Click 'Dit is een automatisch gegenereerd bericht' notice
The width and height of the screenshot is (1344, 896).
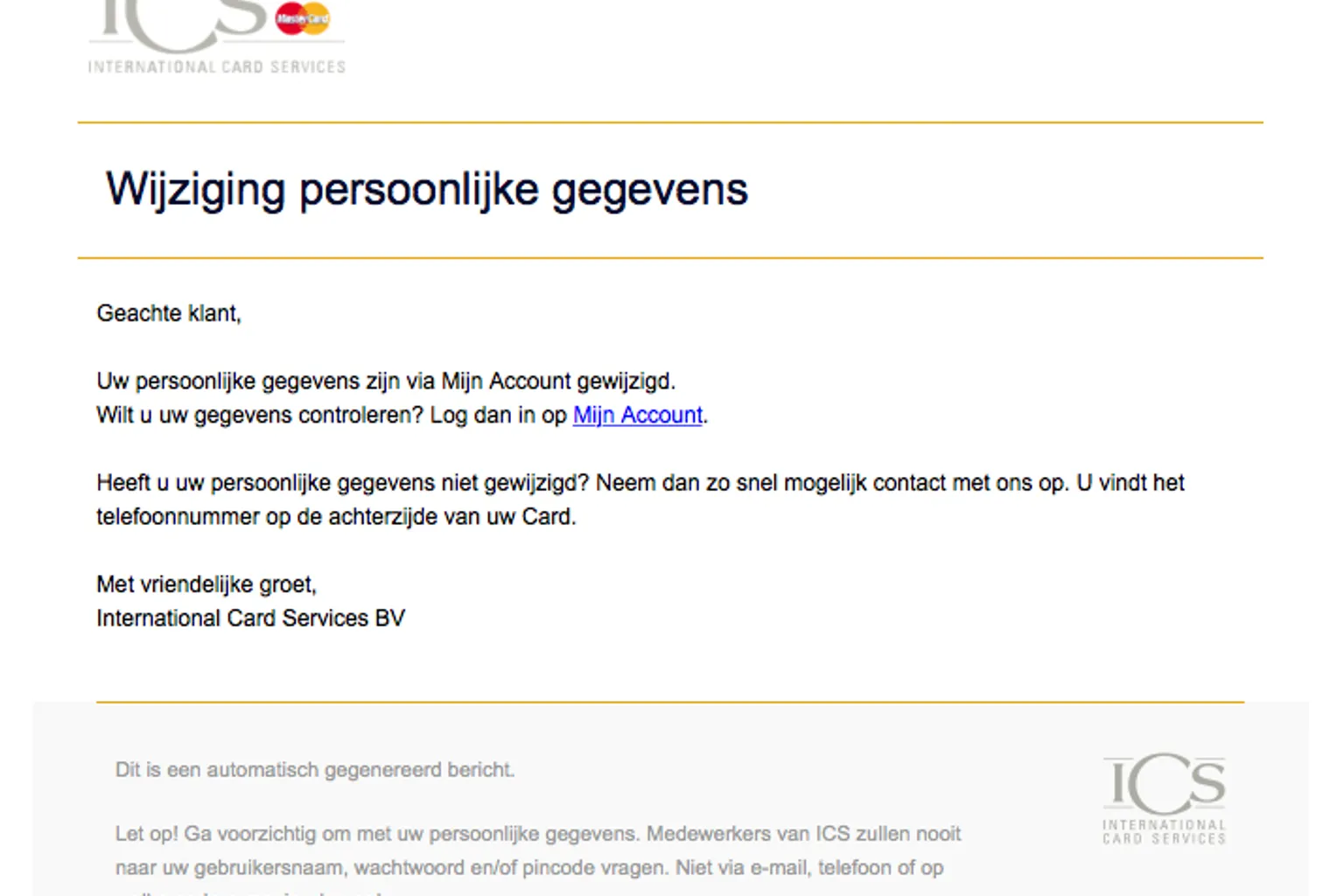(315, 770)
